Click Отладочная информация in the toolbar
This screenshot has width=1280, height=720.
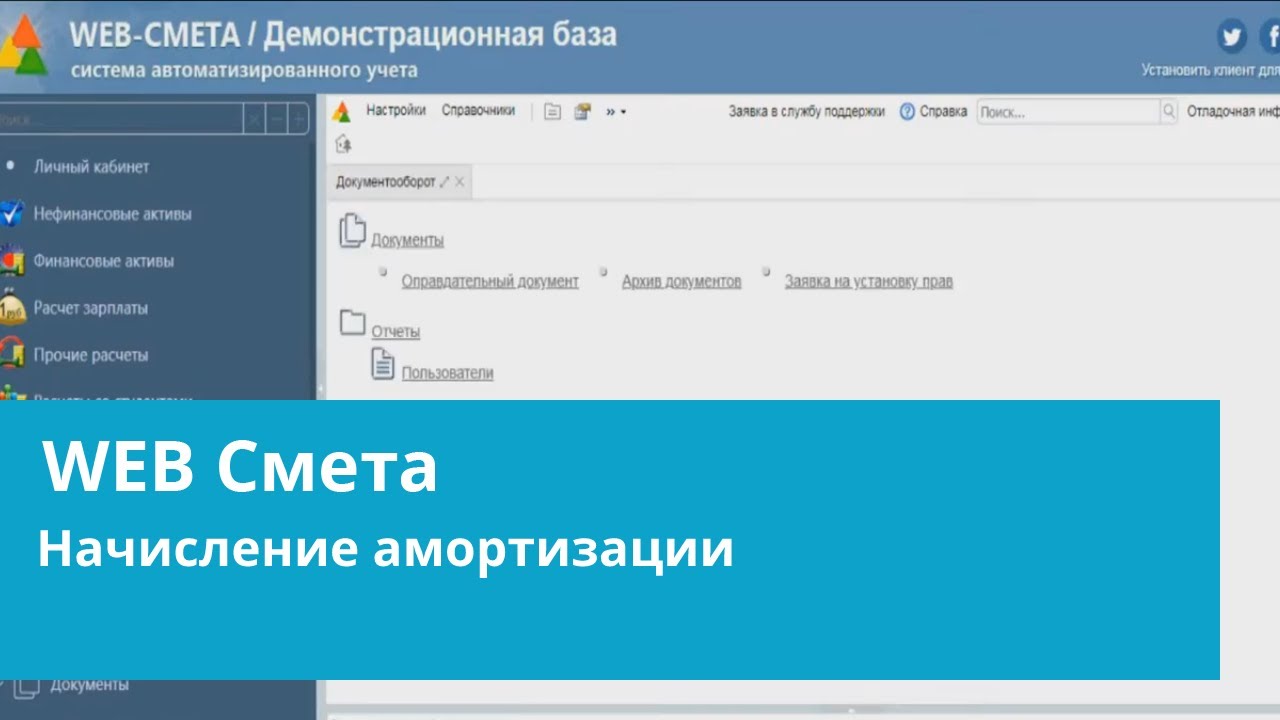click(1233, 111)
